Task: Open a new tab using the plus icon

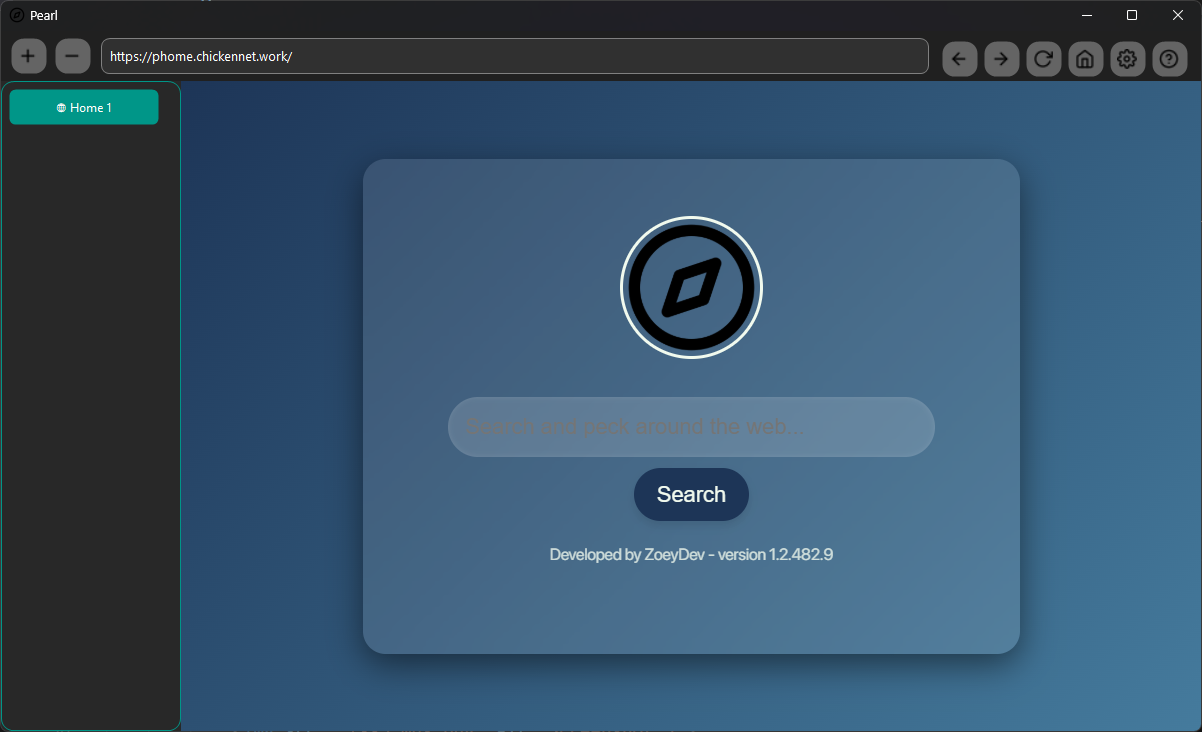Action: (28, 56)
